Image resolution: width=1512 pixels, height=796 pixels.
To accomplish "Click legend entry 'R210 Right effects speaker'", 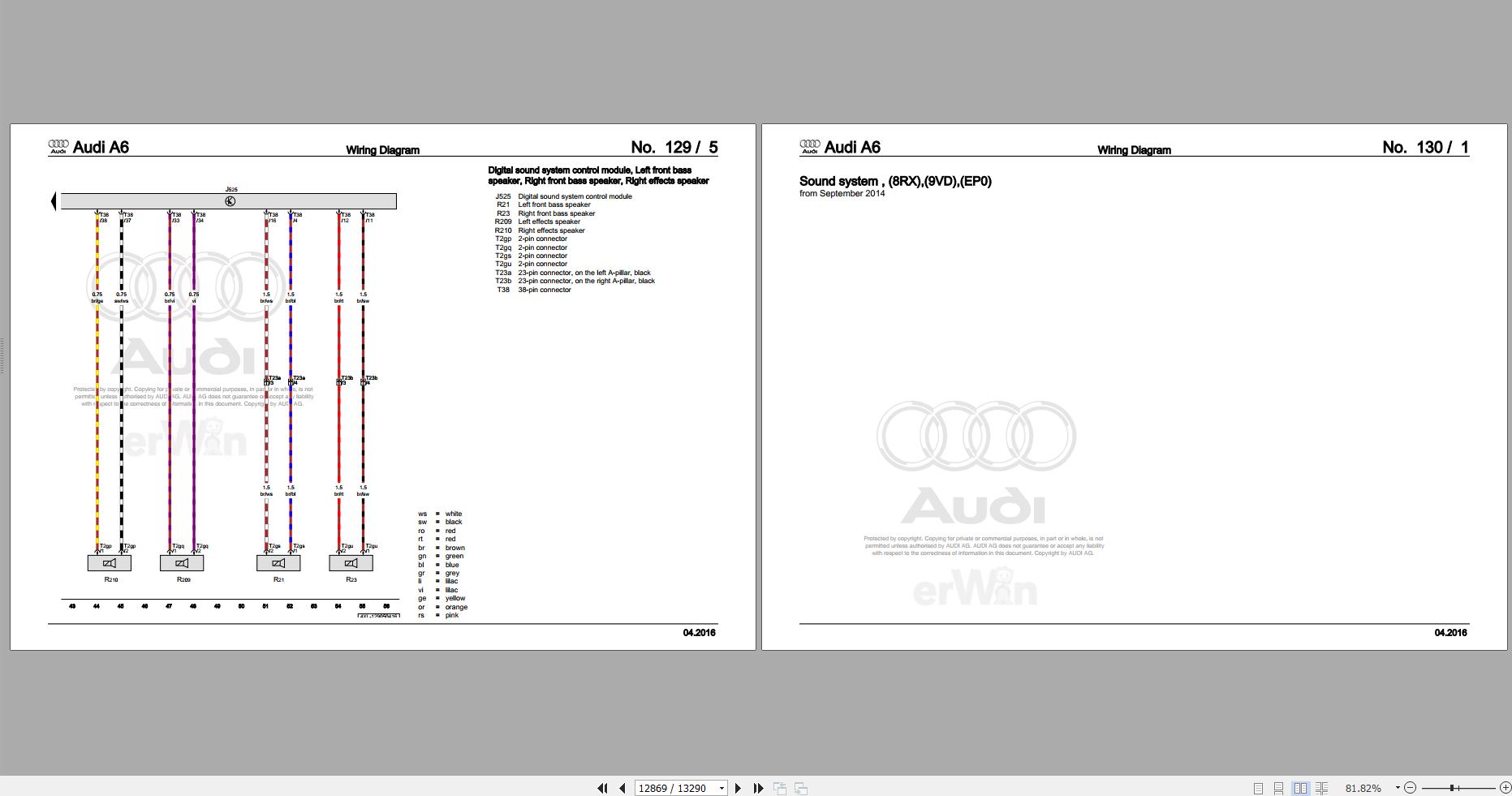I will coord(540,230).
